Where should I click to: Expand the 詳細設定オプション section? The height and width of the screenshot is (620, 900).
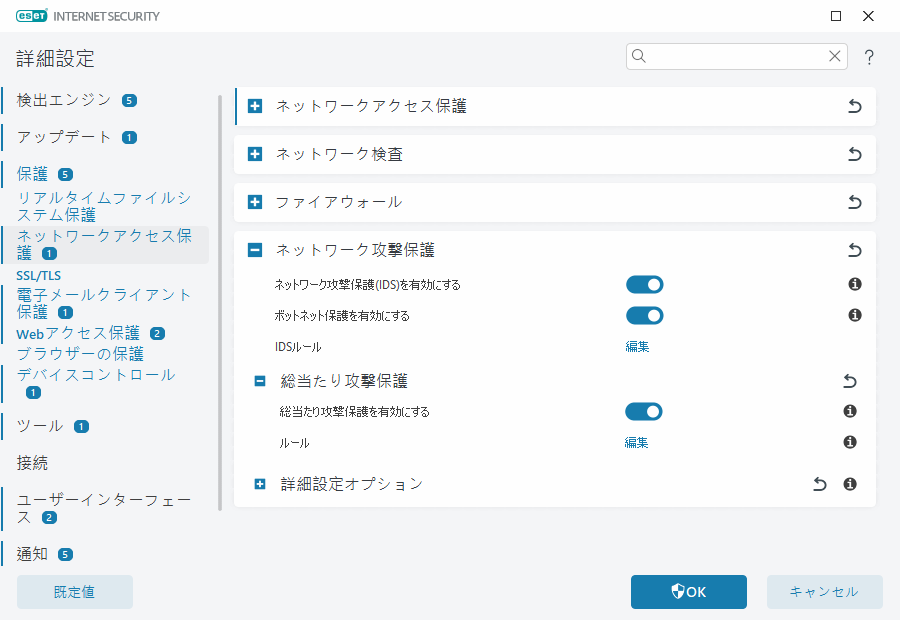tap(260, 484)
